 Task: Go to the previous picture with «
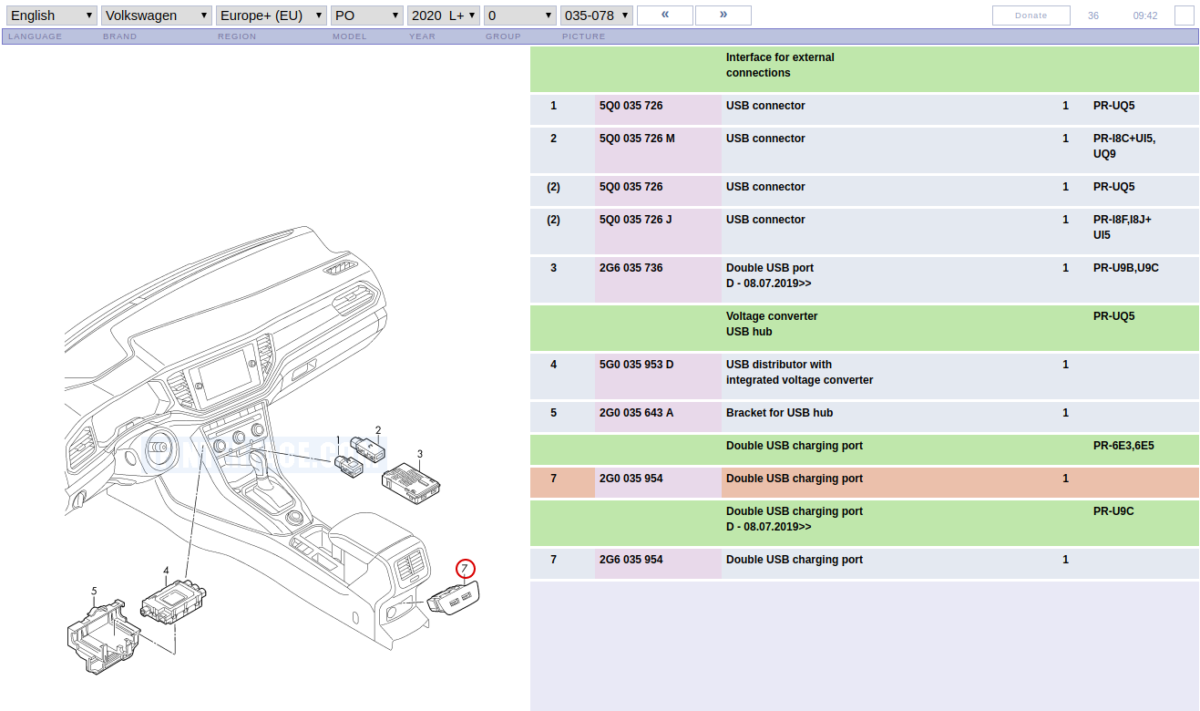click(x=665, y=15)
